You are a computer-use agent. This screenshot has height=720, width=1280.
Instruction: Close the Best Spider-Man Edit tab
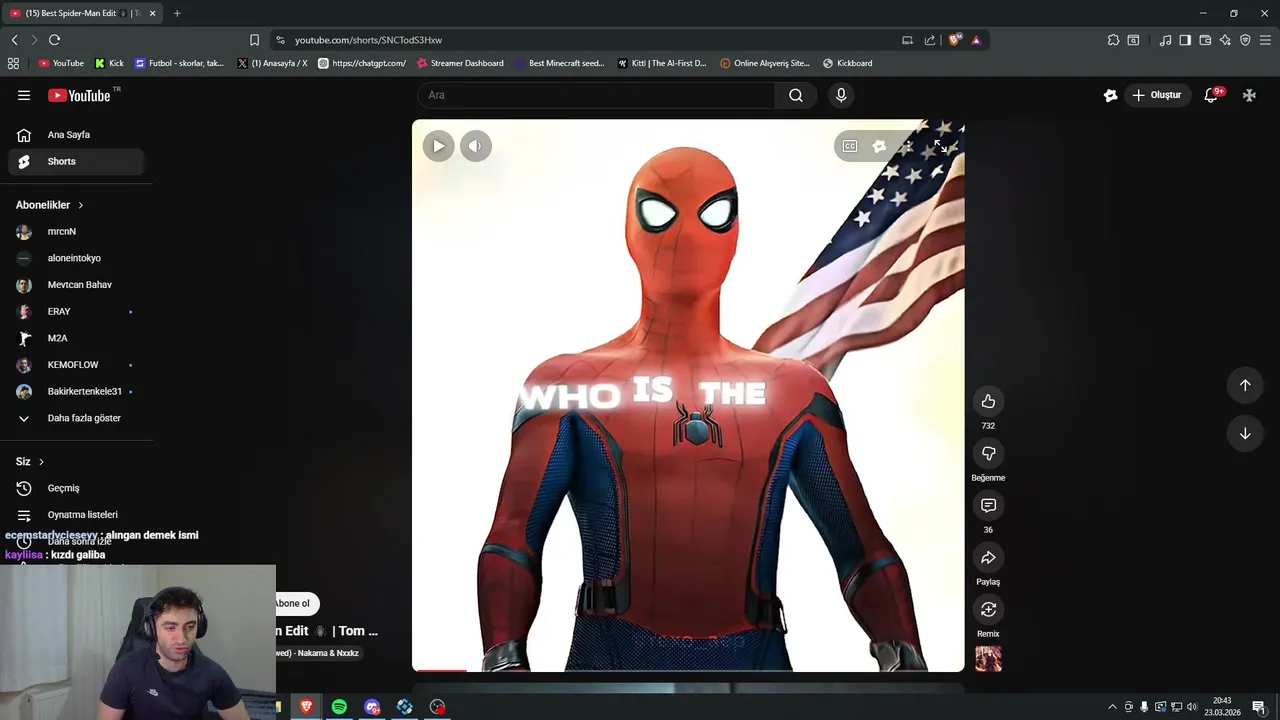(x=152, y=13)
